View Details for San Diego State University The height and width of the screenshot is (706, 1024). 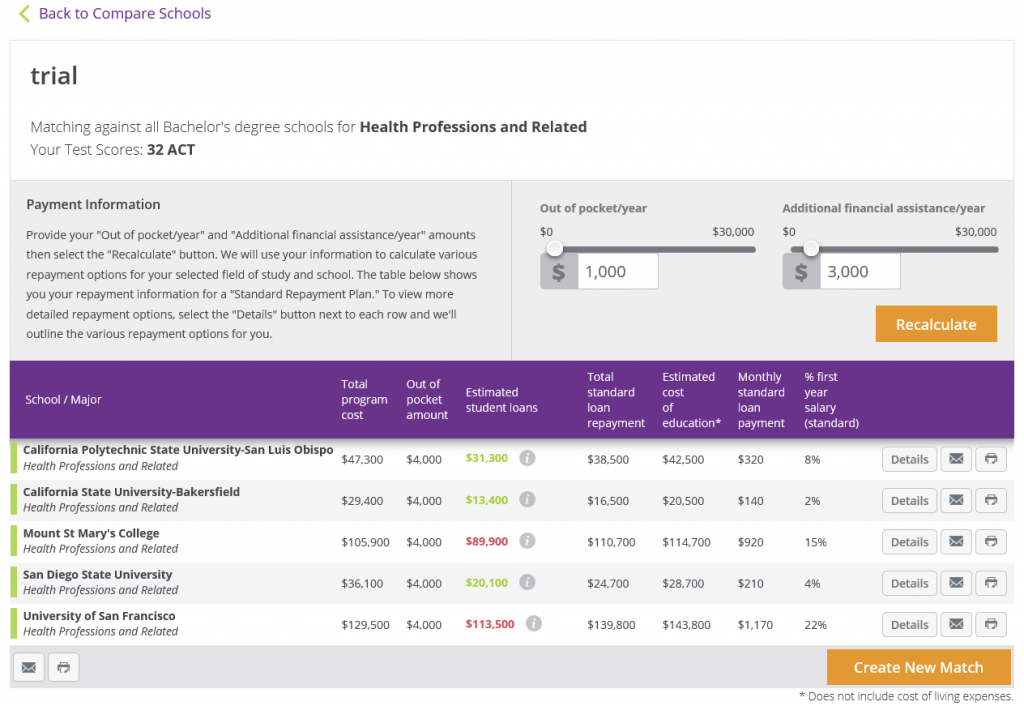(x=909, y=583)
